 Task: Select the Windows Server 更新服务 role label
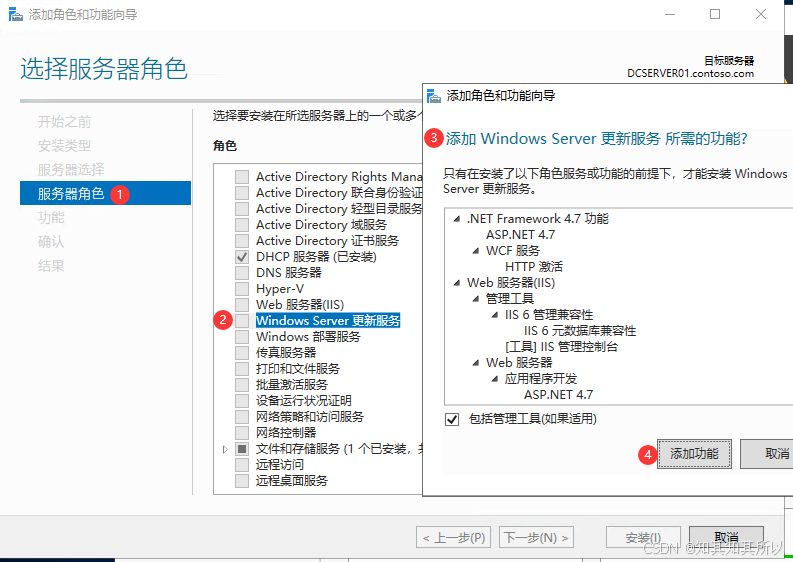tap(328, 321)
